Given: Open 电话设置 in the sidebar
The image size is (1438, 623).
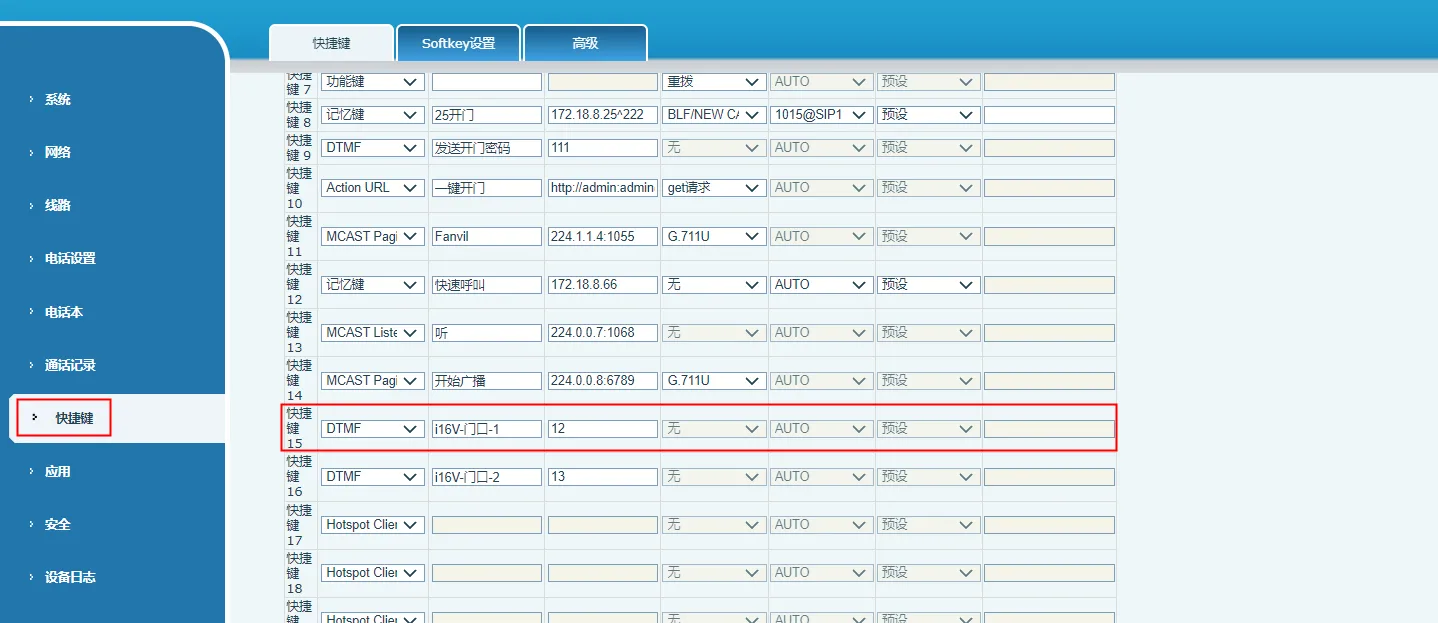Looking at the screenshot, I should pyautogui.click(x=70, y=259).
